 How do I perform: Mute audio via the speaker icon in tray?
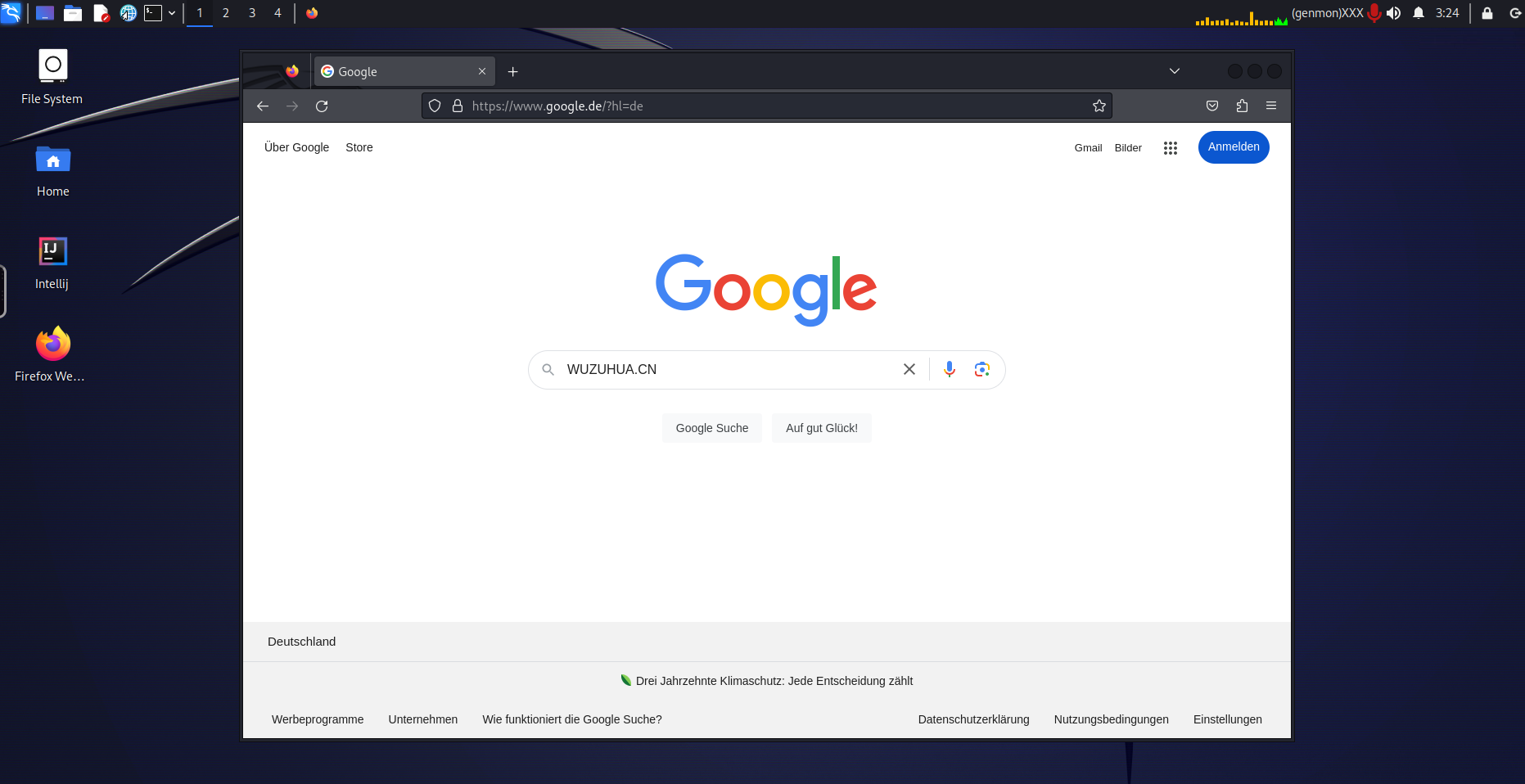[1393, 13]
